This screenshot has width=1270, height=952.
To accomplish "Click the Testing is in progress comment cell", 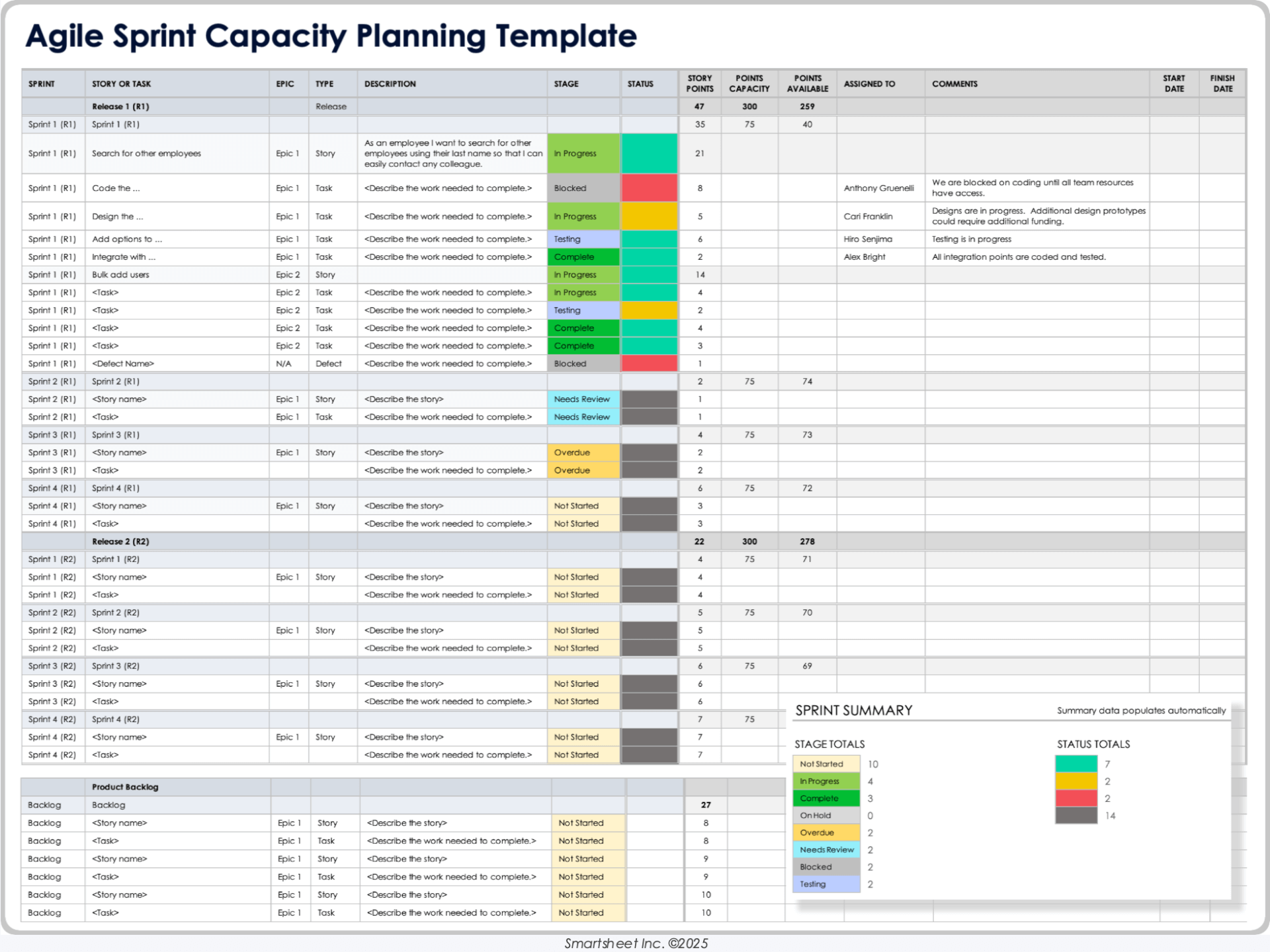I will (x=972, y=239).
